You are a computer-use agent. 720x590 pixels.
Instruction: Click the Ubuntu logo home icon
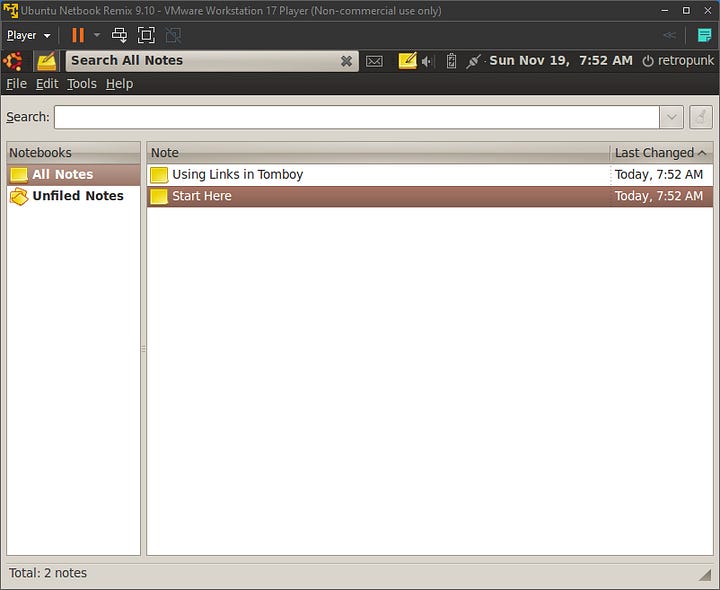pyautogui.click(x=13, y=61)
